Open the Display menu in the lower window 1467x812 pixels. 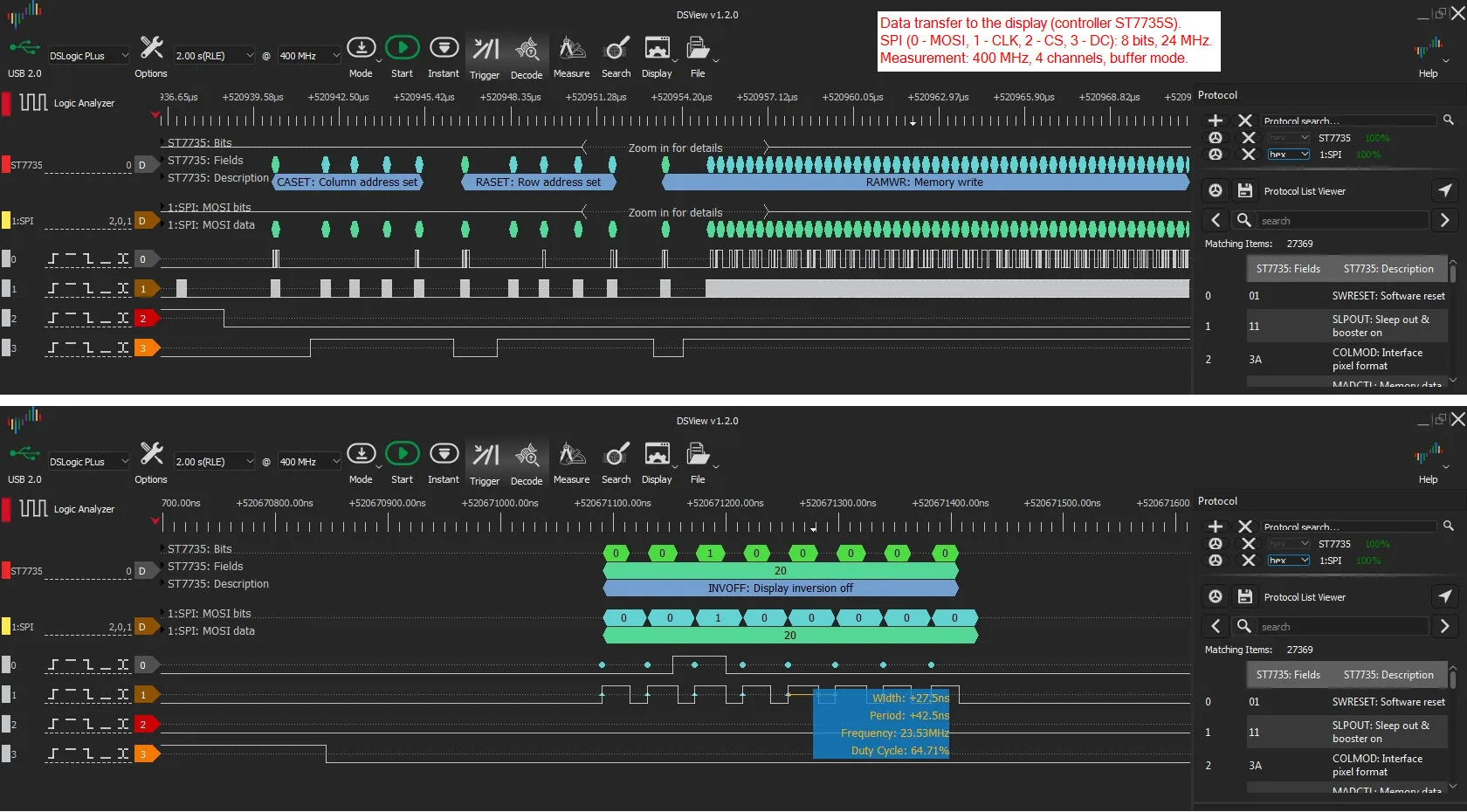tap(674, 467)
